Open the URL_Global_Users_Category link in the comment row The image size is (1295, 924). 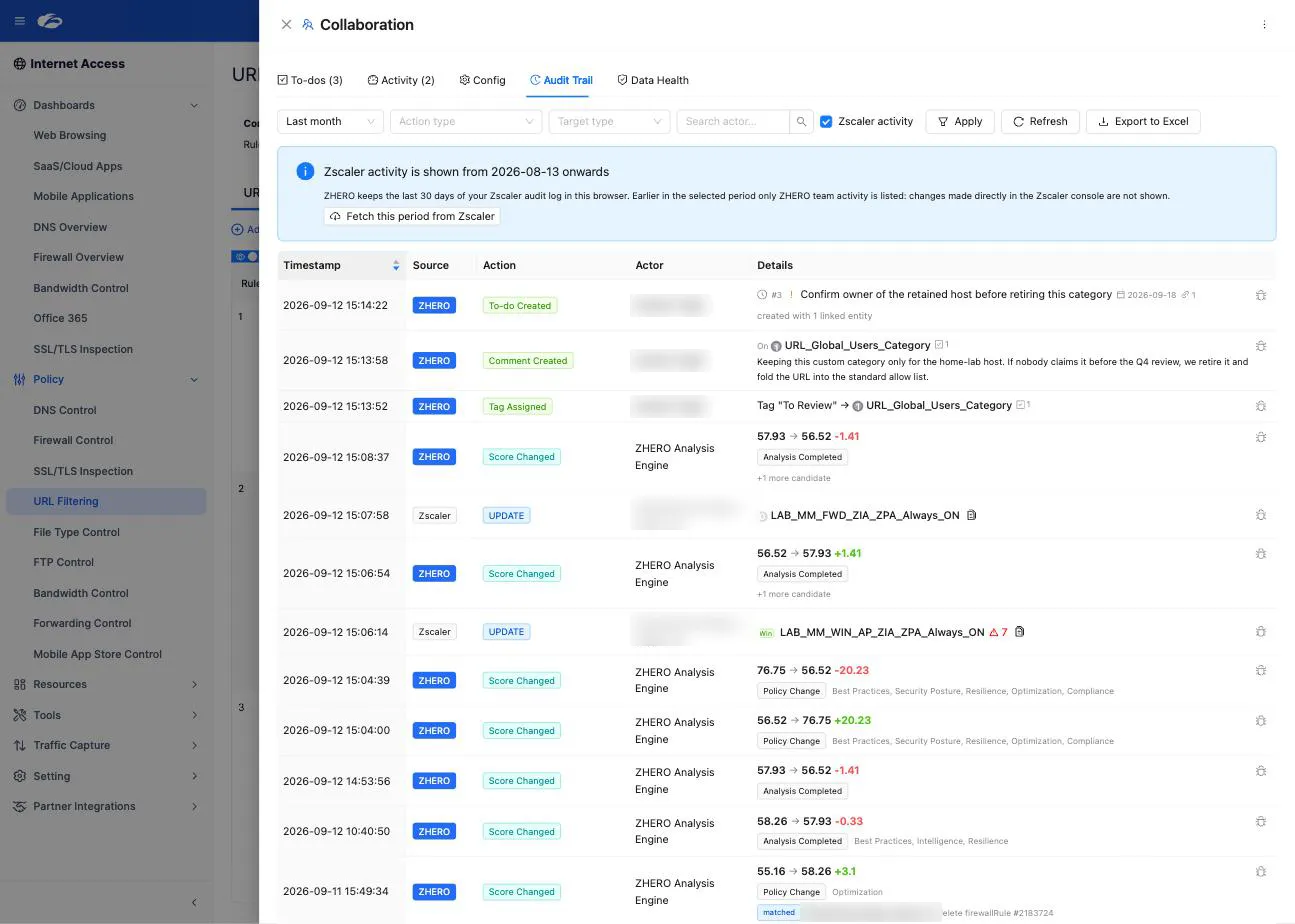point(857,345)
